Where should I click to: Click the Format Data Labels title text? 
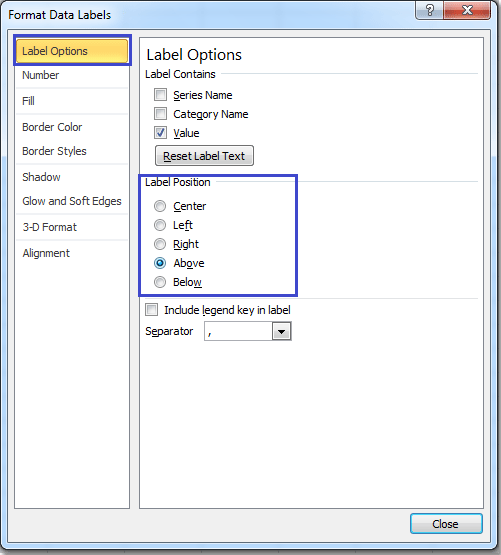pyautogui.click(x=59, y=15)
